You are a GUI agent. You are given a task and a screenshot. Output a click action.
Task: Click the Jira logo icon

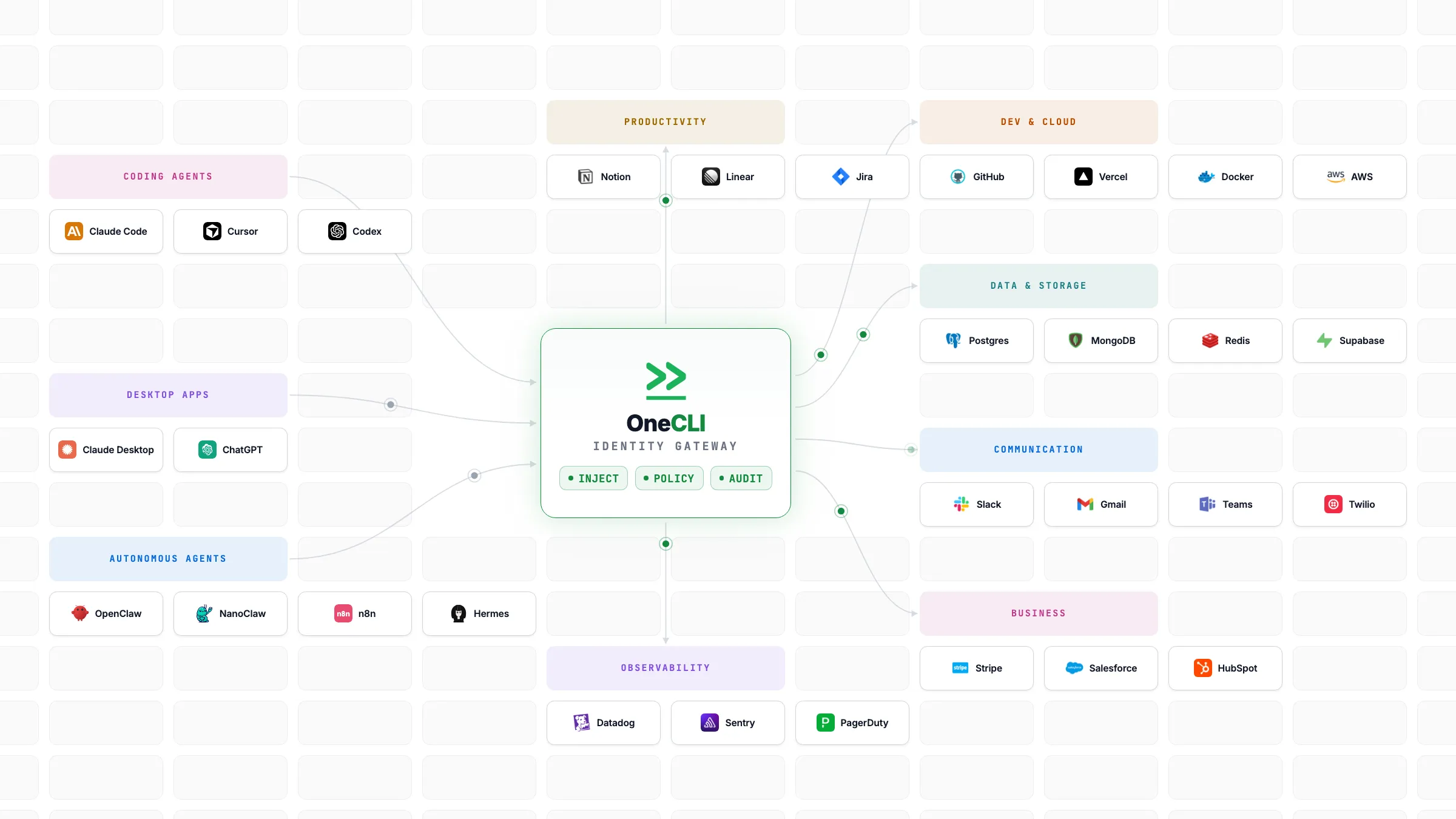[841, 177]
